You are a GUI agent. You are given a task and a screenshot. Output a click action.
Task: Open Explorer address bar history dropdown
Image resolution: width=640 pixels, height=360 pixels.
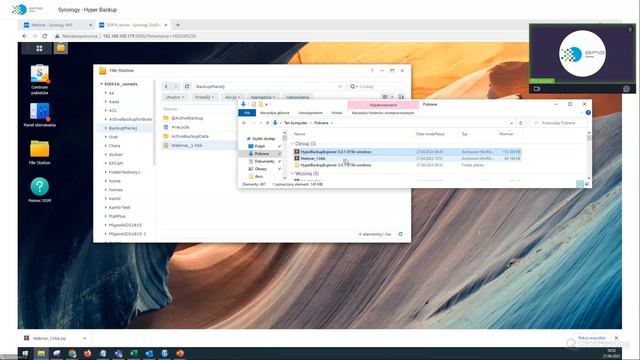coord(511,123)
